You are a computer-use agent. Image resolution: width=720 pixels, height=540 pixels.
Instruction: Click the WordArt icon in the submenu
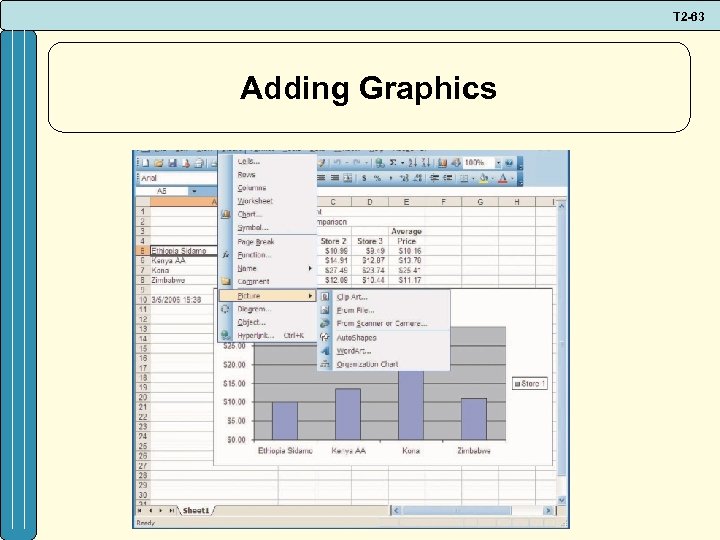(x=325, y=351)
